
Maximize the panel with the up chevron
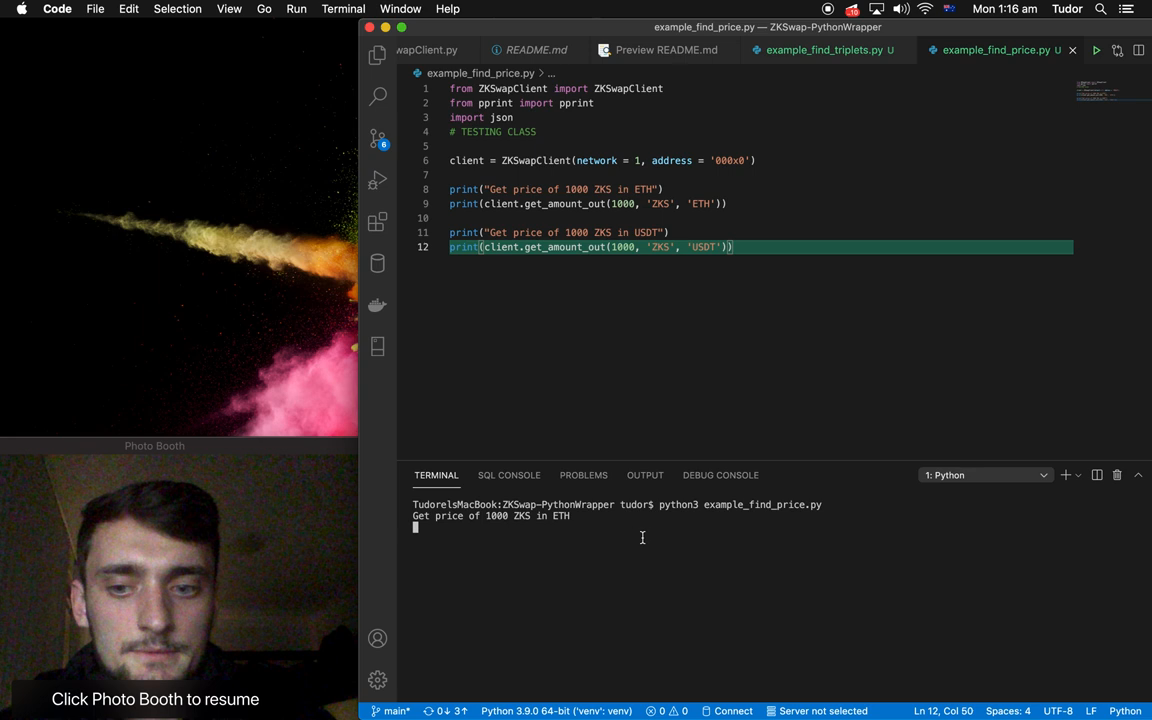point(1138,475)
